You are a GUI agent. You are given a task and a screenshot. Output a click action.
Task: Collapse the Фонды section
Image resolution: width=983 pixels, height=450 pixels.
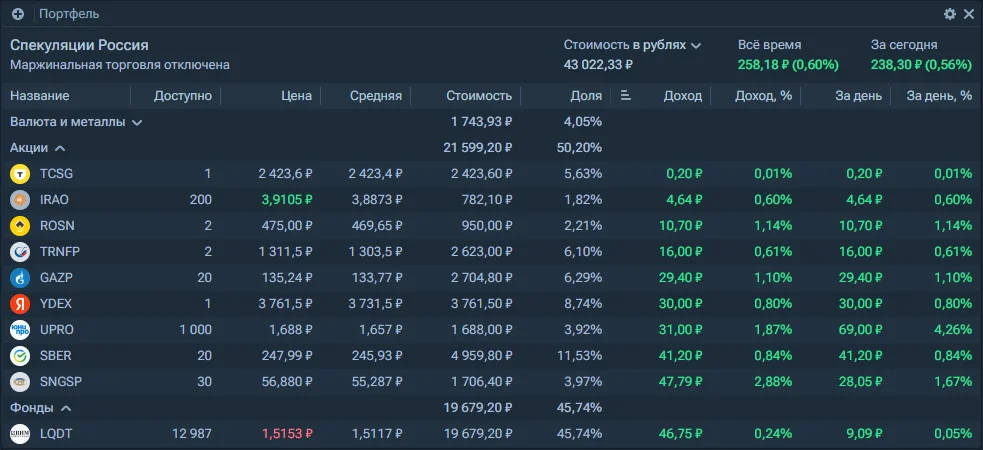coord(41,408)
